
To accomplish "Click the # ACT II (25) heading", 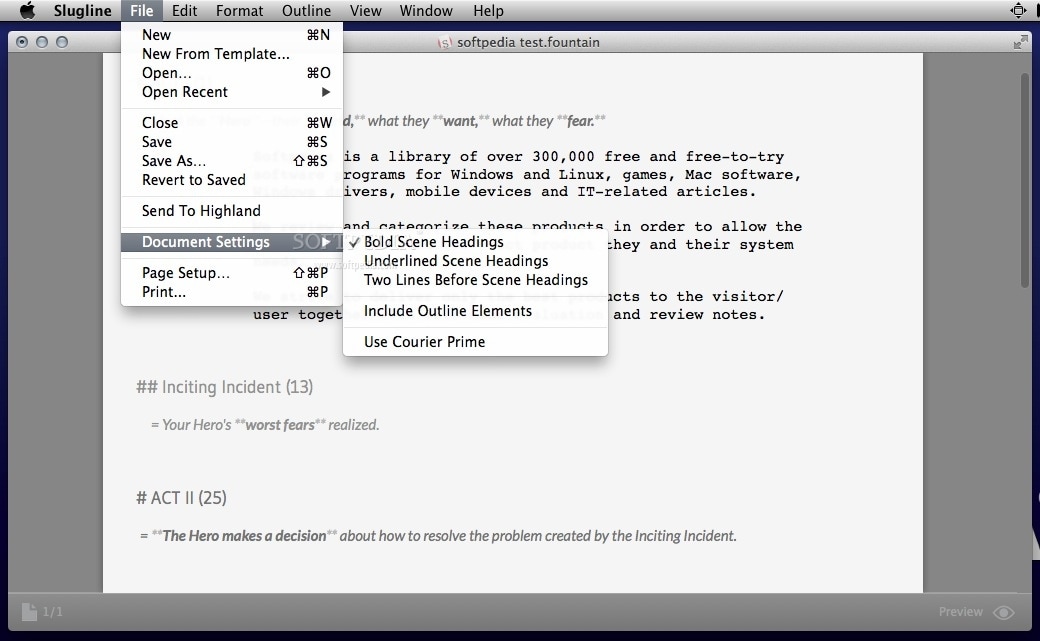I will (181, 498).
